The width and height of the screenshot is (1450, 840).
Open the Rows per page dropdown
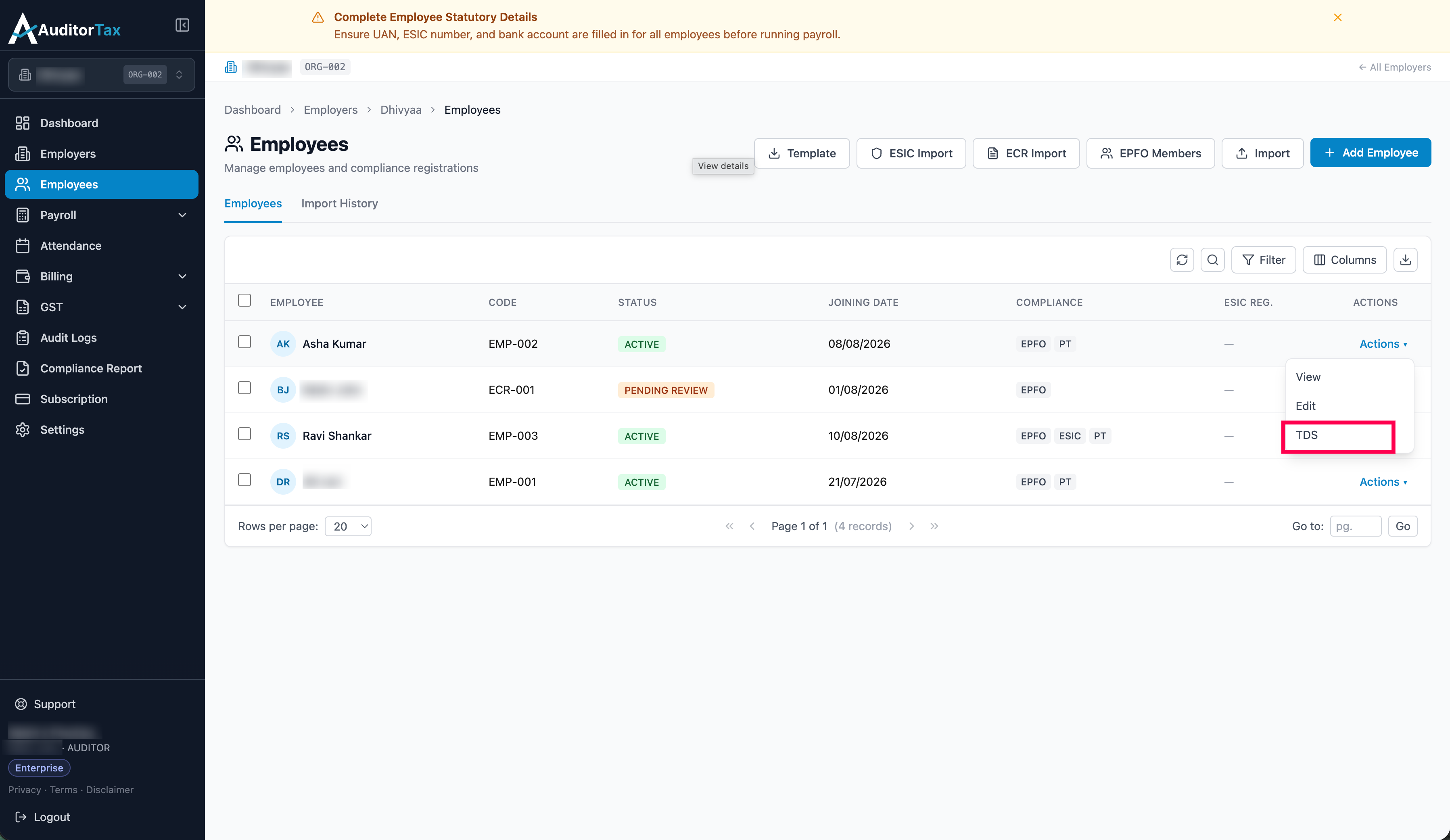[348, 527]
